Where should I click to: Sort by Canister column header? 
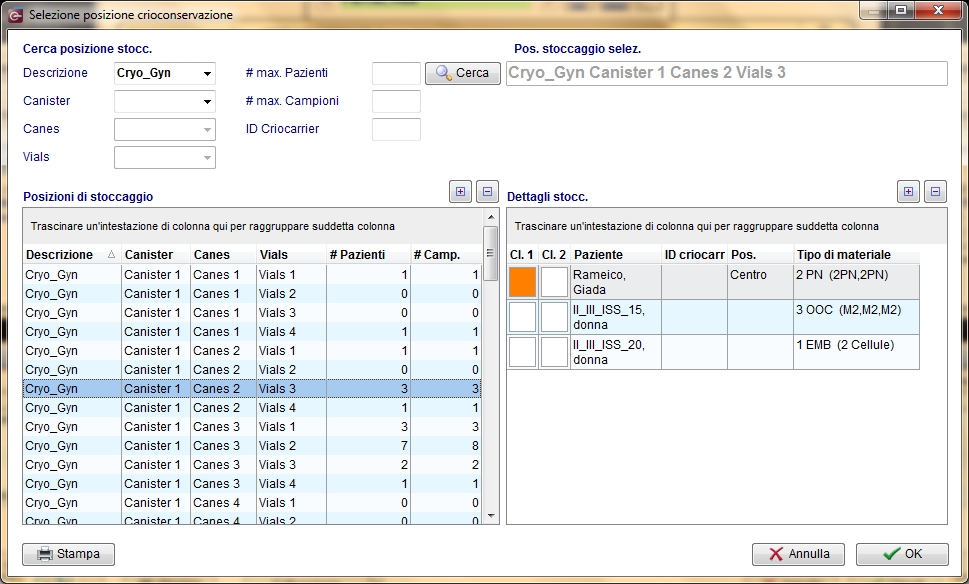tap(156, 255)
